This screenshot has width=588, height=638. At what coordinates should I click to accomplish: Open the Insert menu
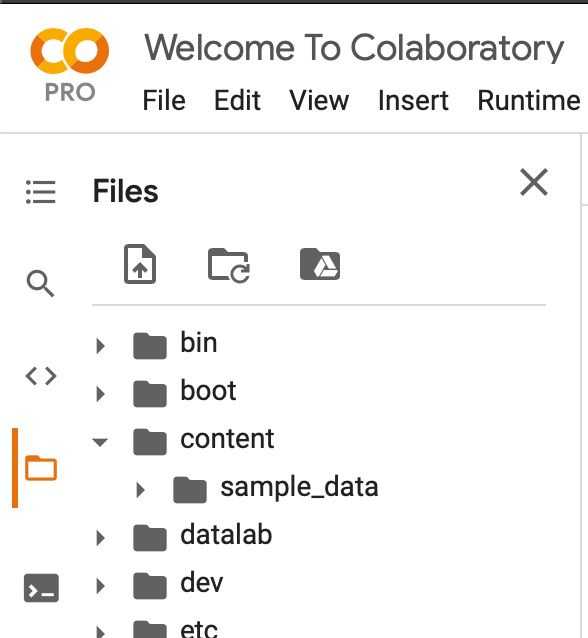(413, 101)
